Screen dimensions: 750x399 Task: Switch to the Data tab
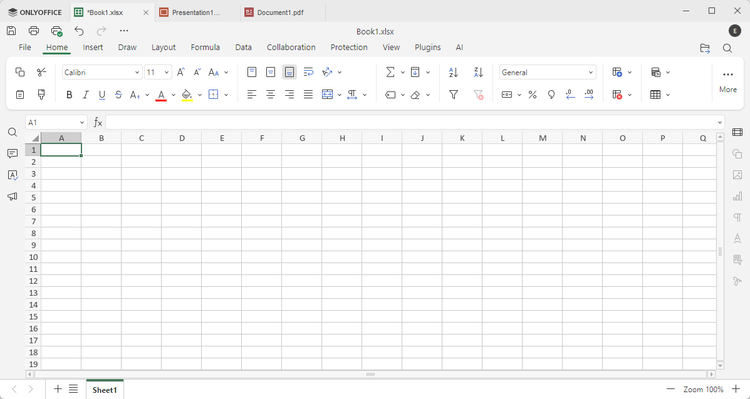pos(243,47)
